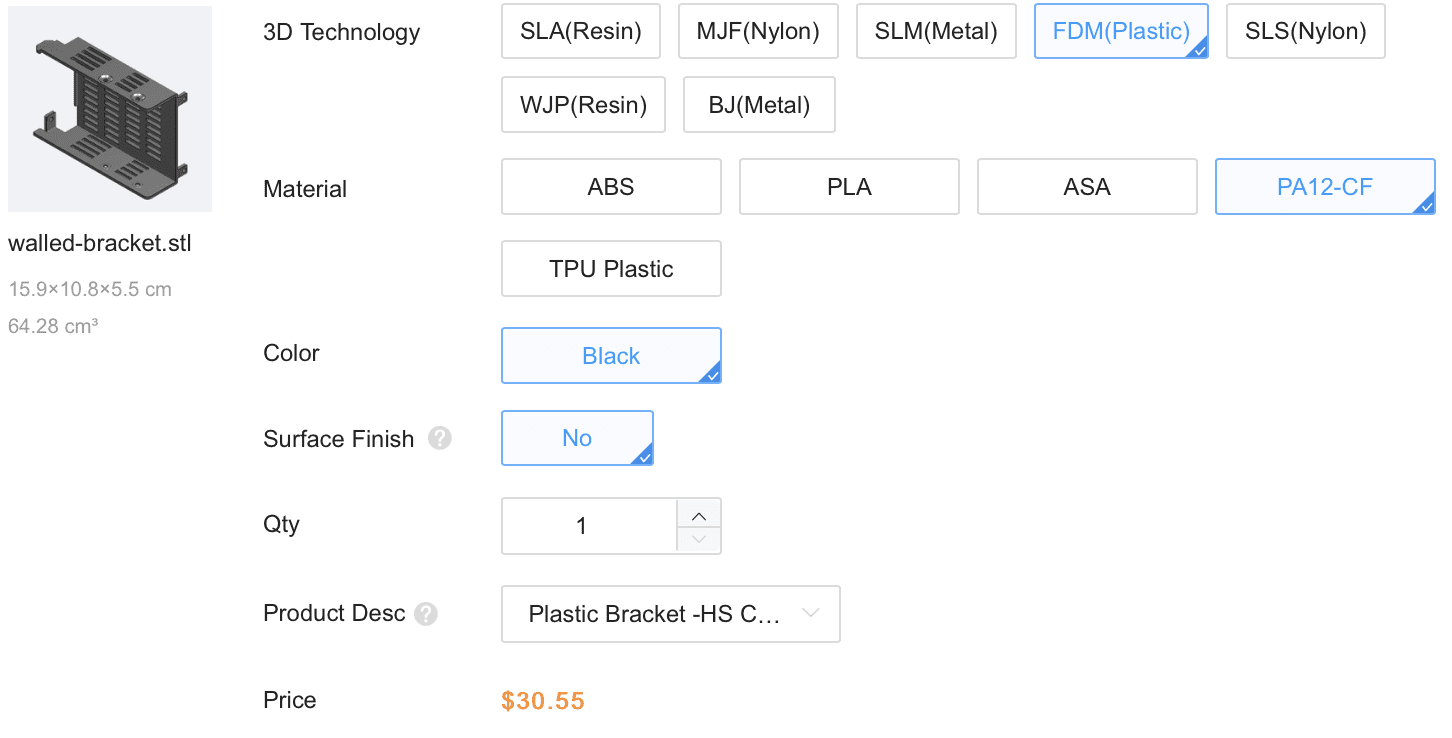The height and width of the screenshot is (738, 1452).
Task: Choose PLA as the material
Action: (x=849, y=187)
